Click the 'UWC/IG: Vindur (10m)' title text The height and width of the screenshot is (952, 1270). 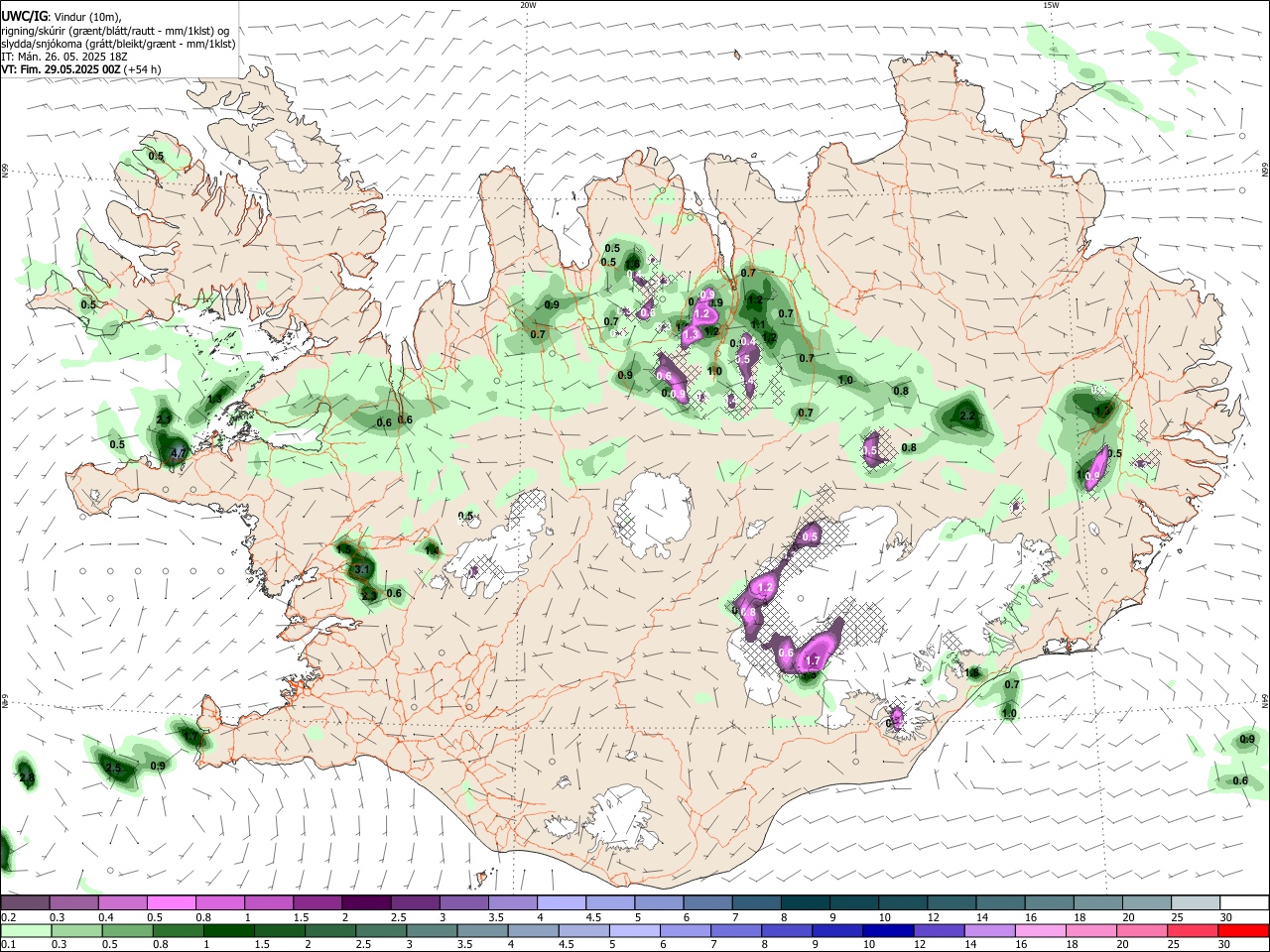click(62, 16)
